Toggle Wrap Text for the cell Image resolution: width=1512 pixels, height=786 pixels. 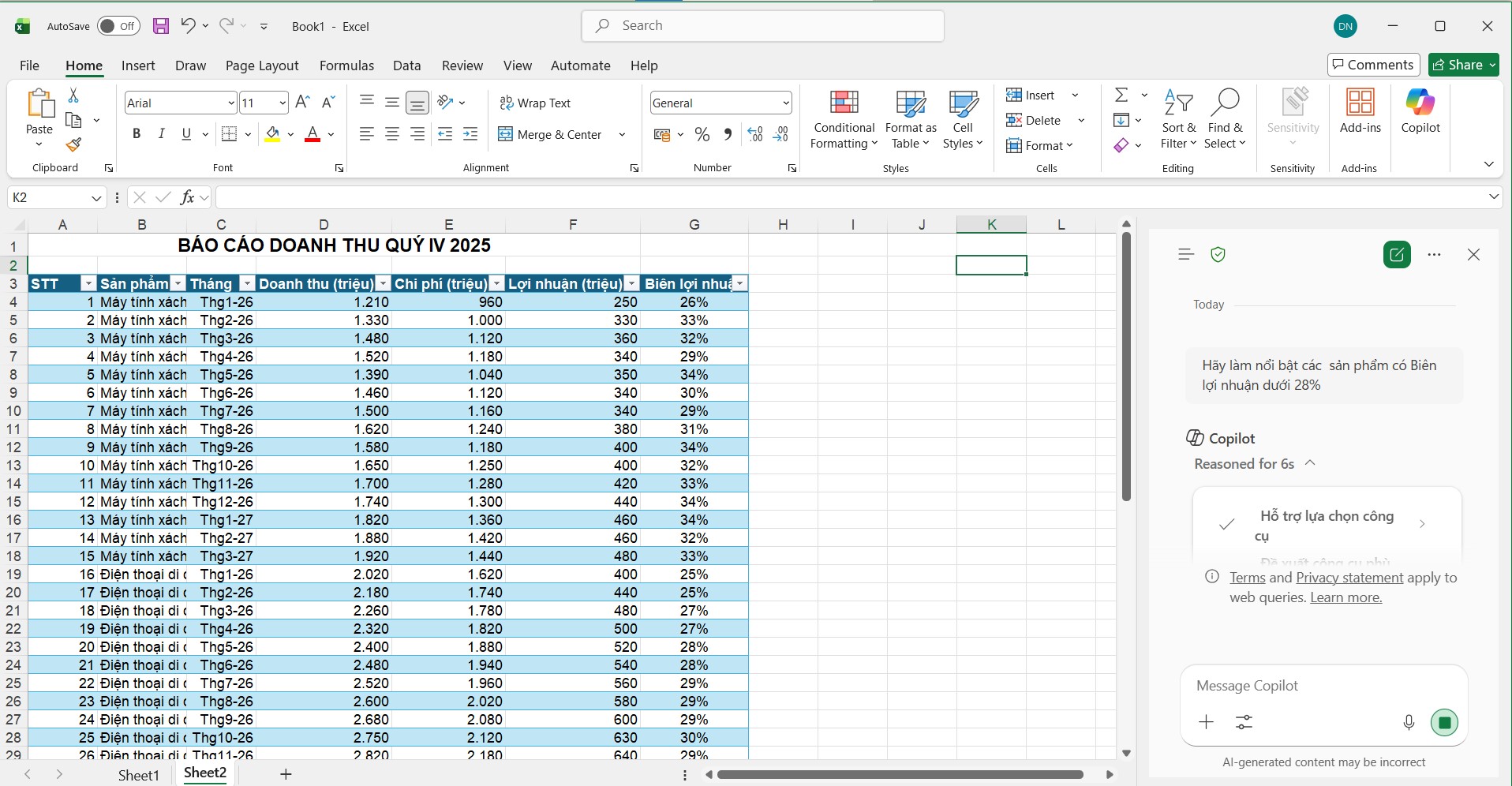pos(535,103)
